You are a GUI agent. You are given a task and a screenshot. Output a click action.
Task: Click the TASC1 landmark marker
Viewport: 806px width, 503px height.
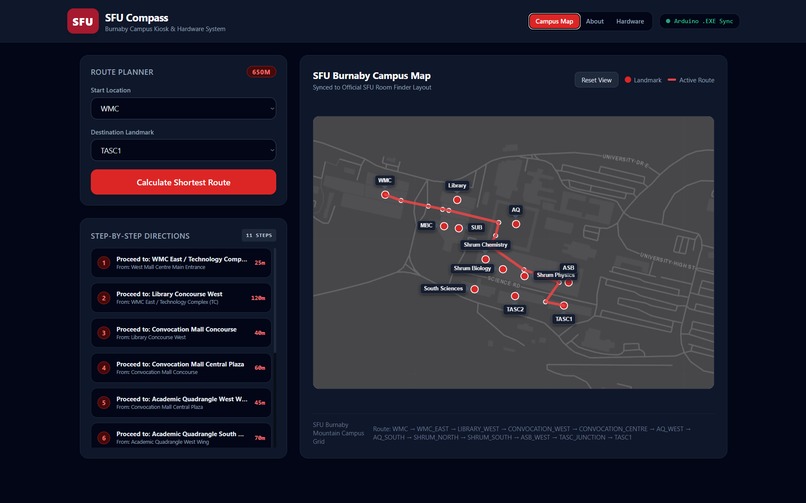point(564,305)
